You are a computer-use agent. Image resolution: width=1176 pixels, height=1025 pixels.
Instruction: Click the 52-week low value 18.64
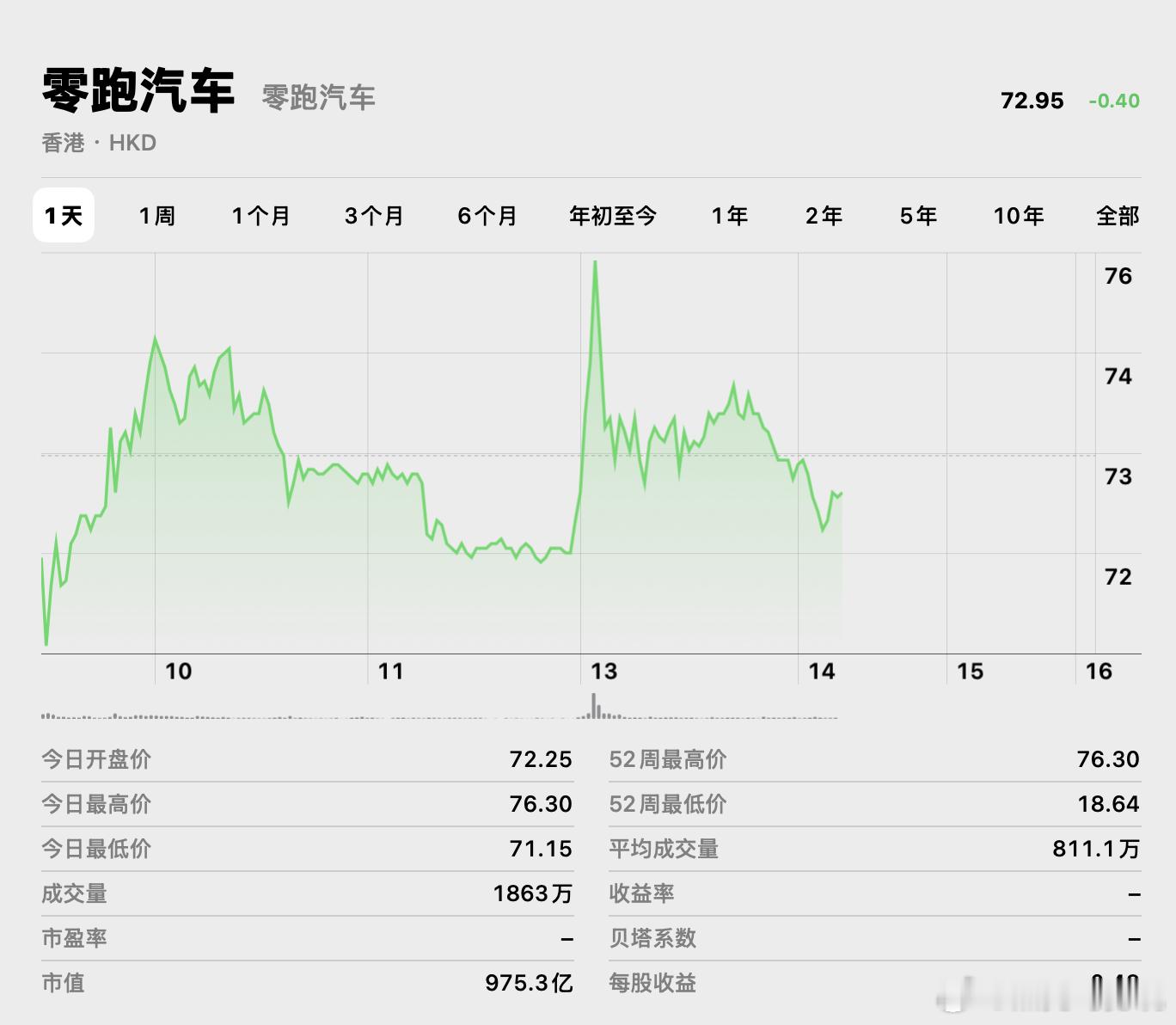(1109, 804)
